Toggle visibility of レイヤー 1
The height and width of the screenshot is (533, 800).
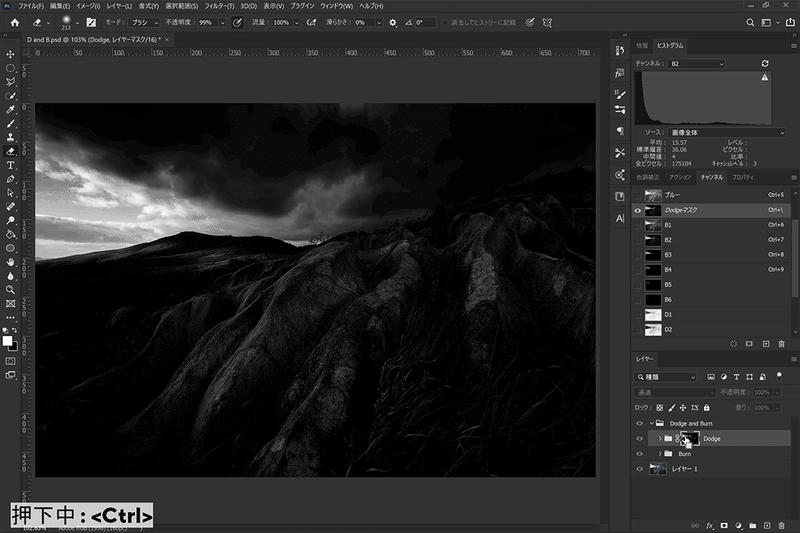click(639, 468)
